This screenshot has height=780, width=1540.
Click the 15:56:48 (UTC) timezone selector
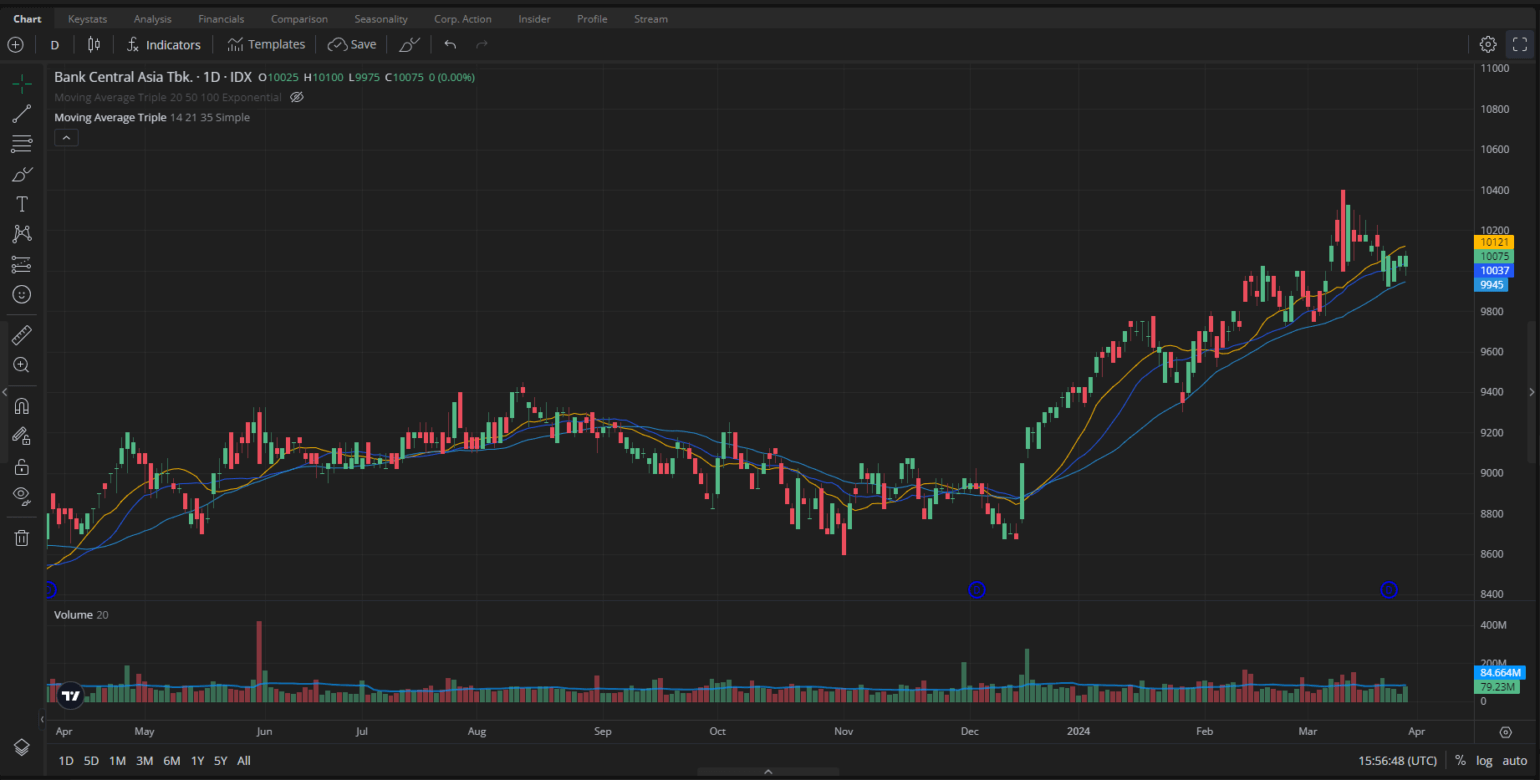[1396, 761]
